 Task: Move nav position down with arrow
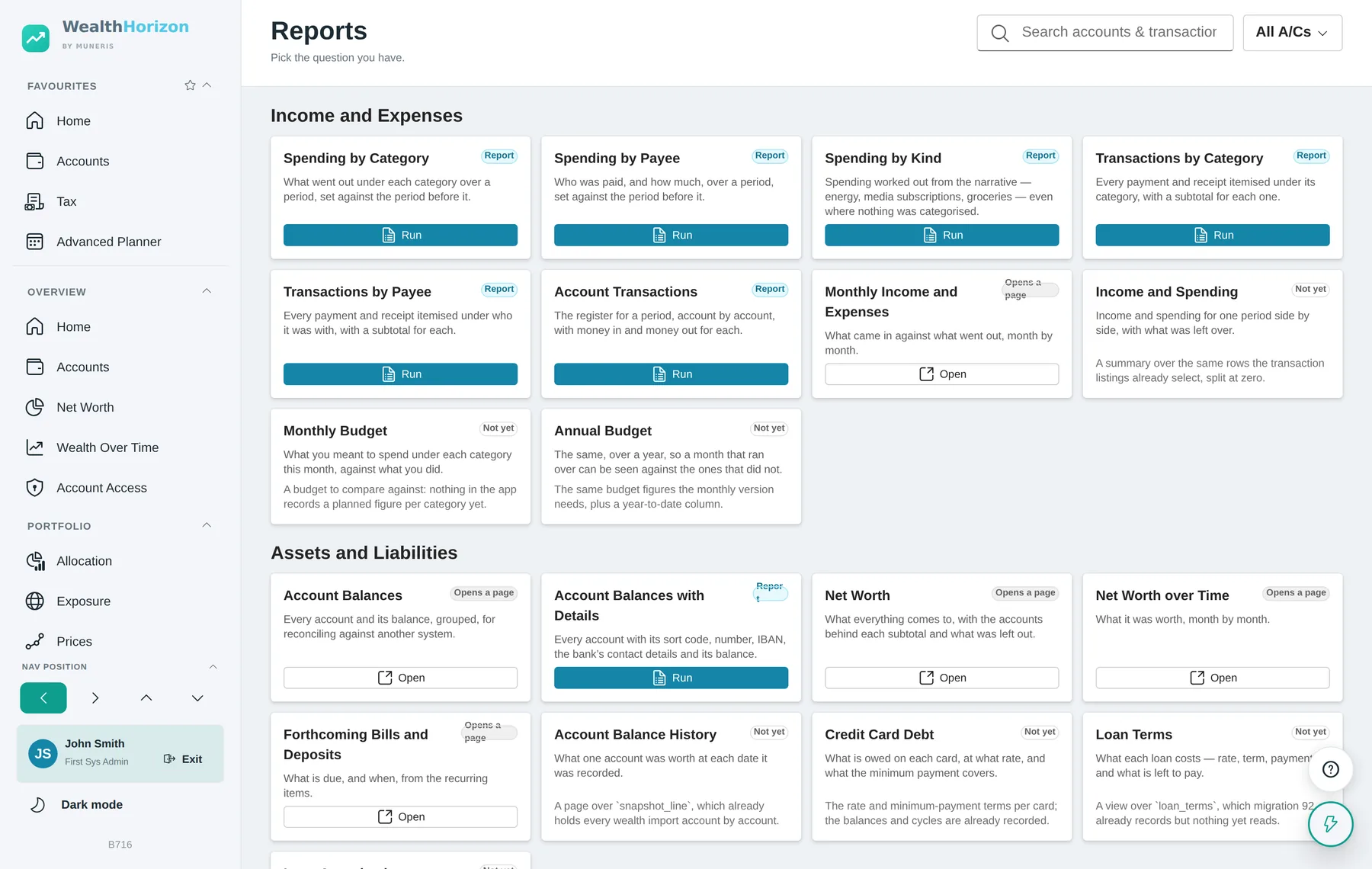click(197, 698)
